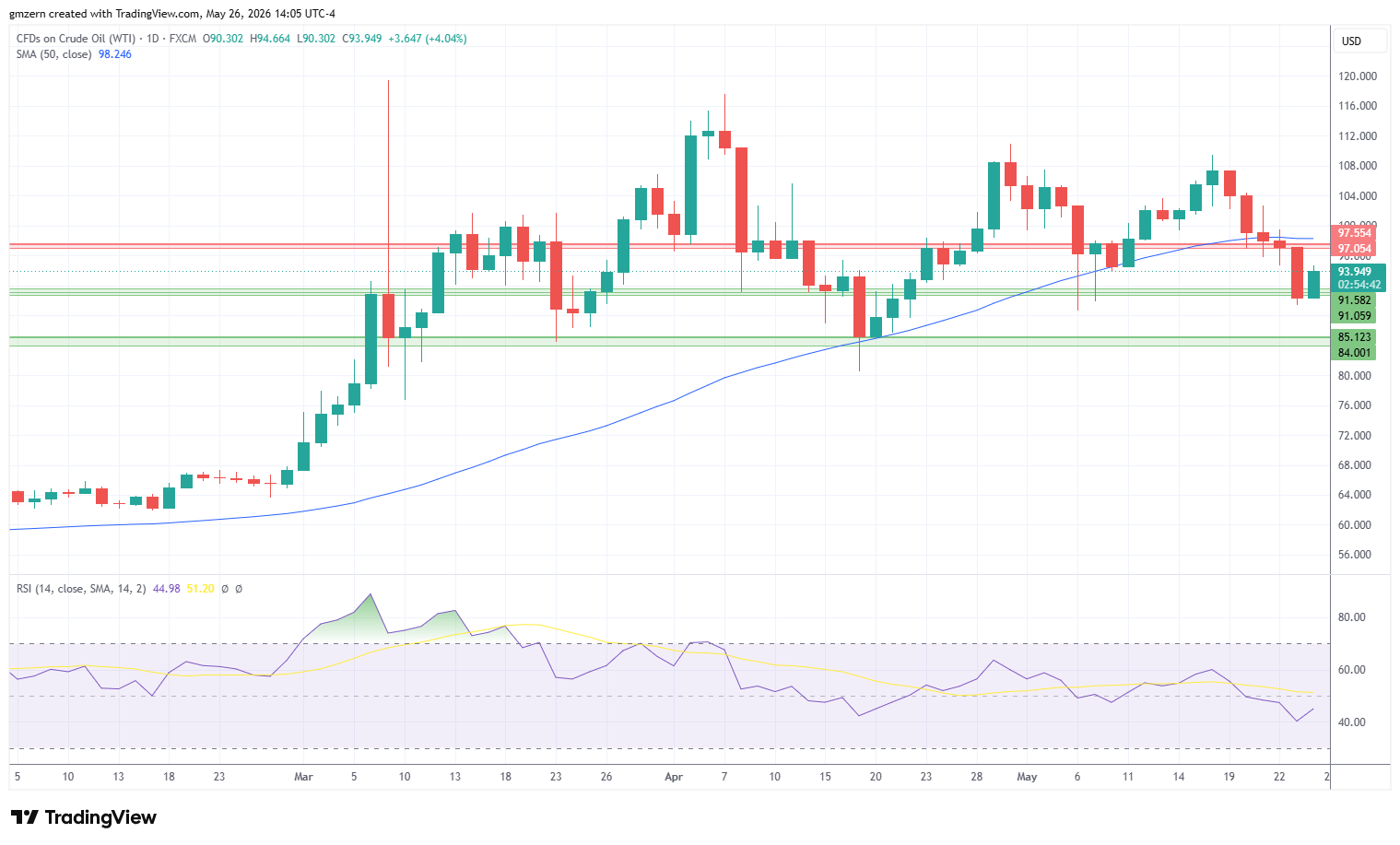Click the 26 label on the date axis
This screenshot has height=845, width=1400.
[x=606, y=777]
